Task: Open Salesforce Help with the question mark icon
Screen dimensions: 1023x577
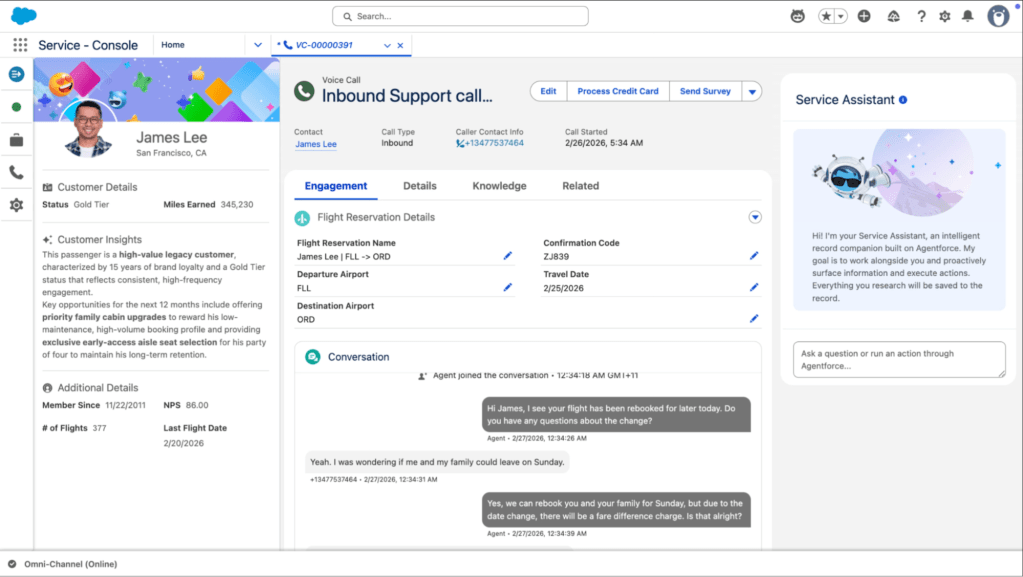Action: (x=920, y=15)
